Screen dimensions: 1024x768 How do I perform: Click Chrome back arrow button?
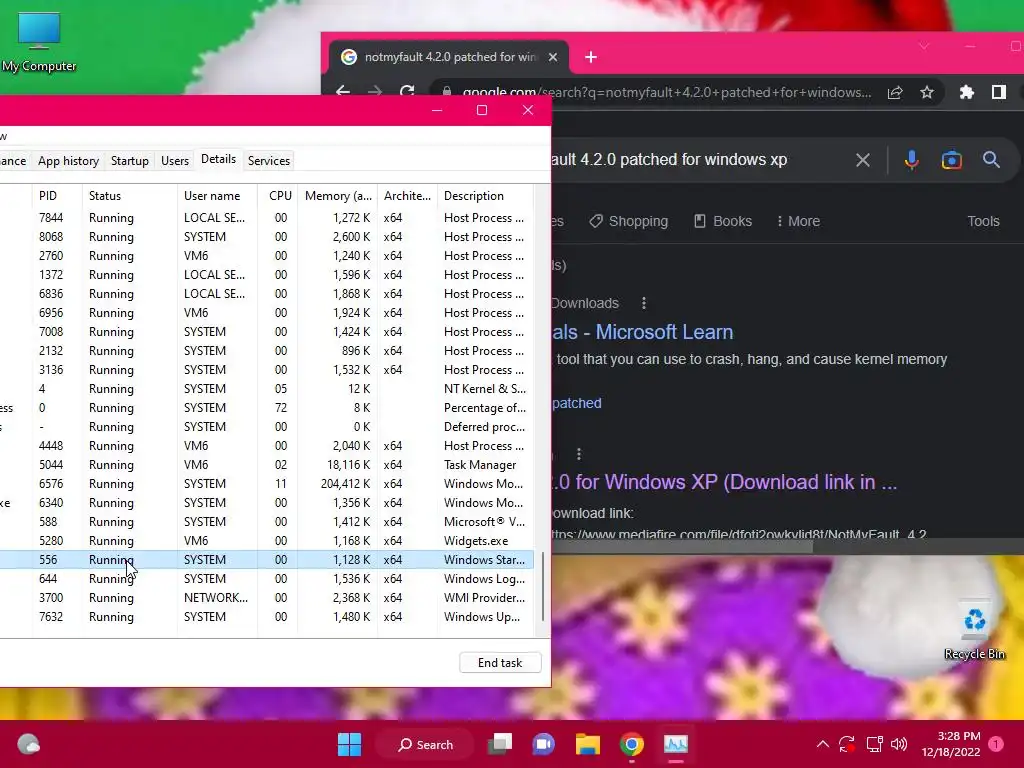coord(343,91)
